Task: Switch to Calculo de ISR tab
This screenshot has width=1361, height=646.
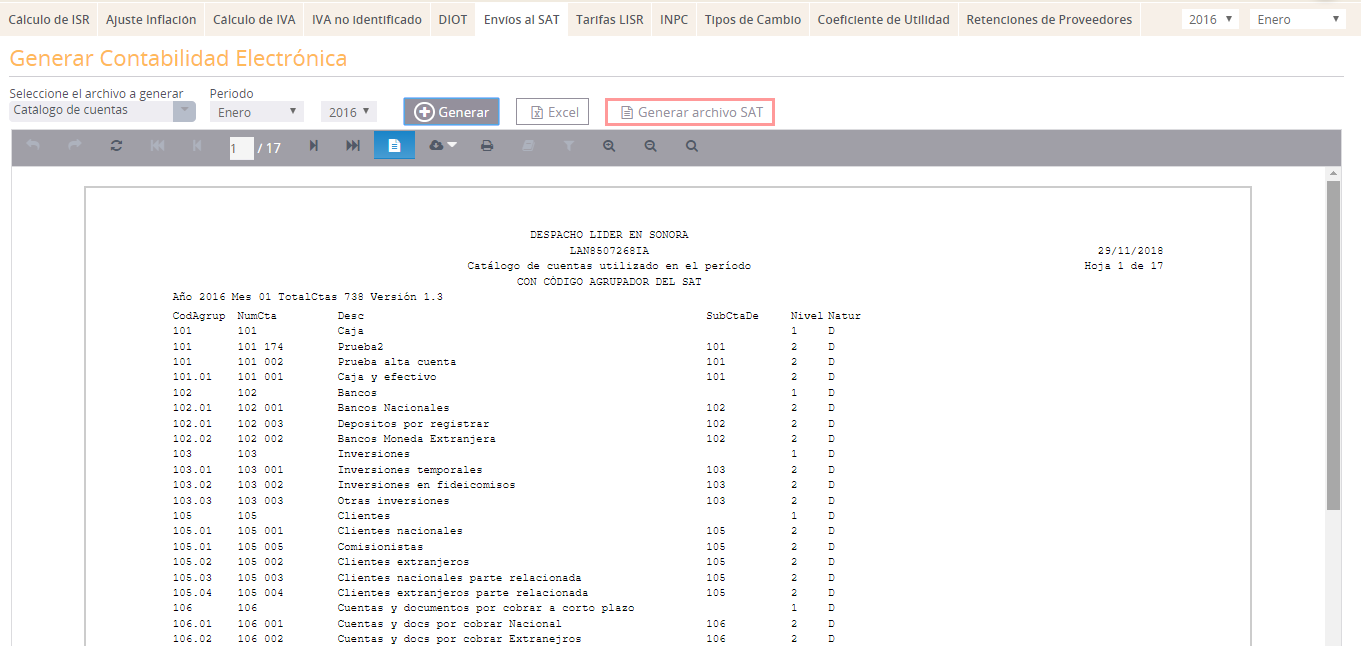Action: (49, 19)
